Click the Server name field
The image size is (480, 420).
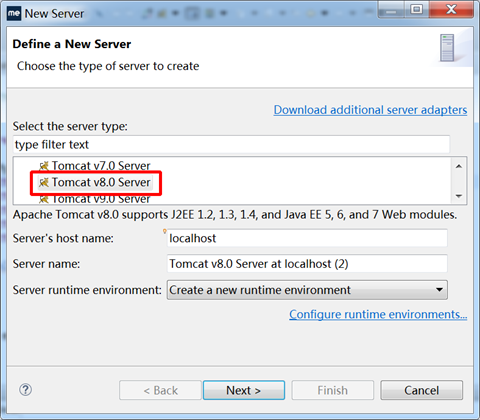pos(307,264)
